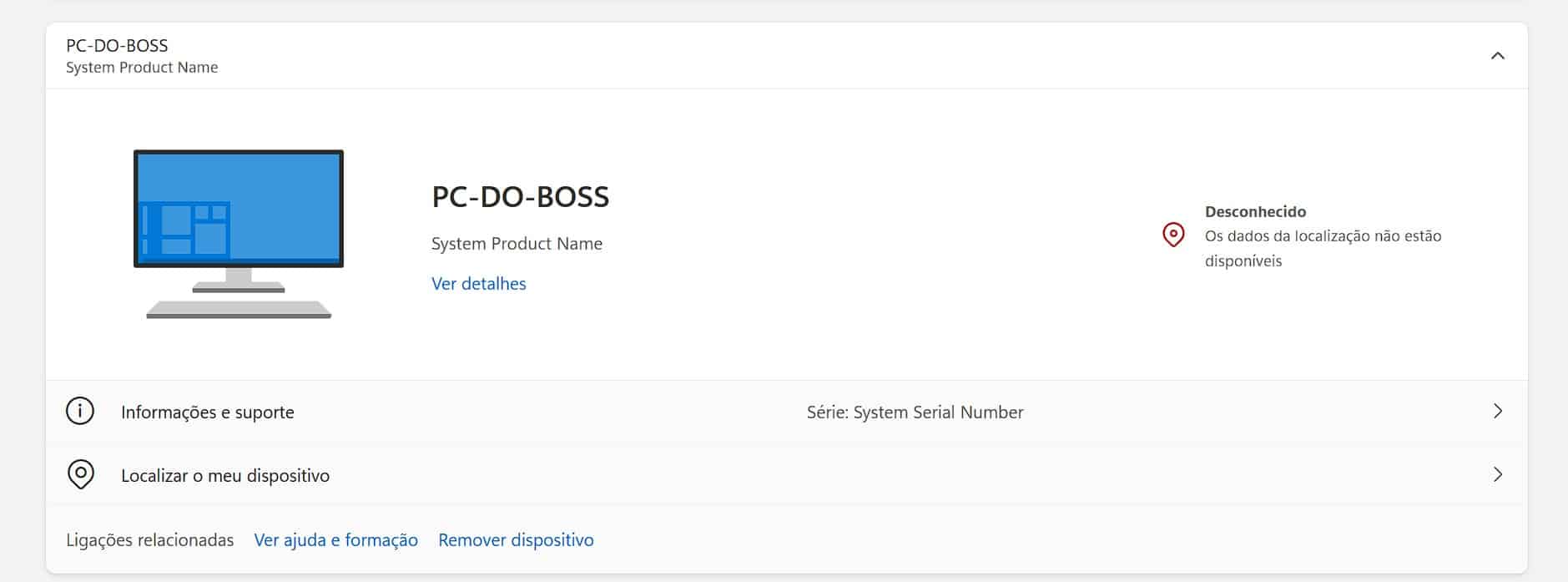
Task: Click the Remover dispositivo link
Action: click(x=516, y=540)
